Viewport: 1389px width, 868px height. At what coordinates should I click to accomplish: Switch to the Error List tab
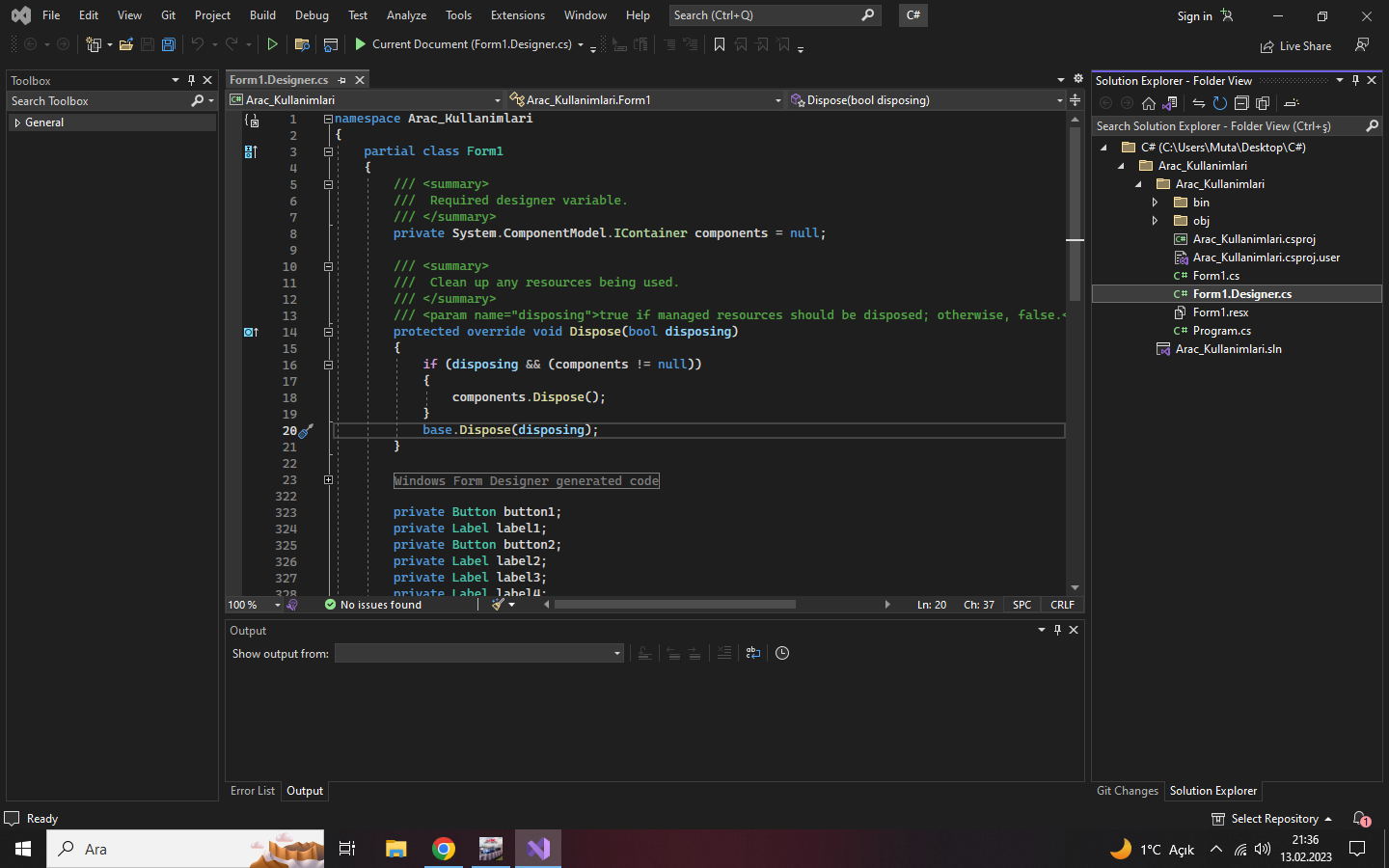coord(252,791)
